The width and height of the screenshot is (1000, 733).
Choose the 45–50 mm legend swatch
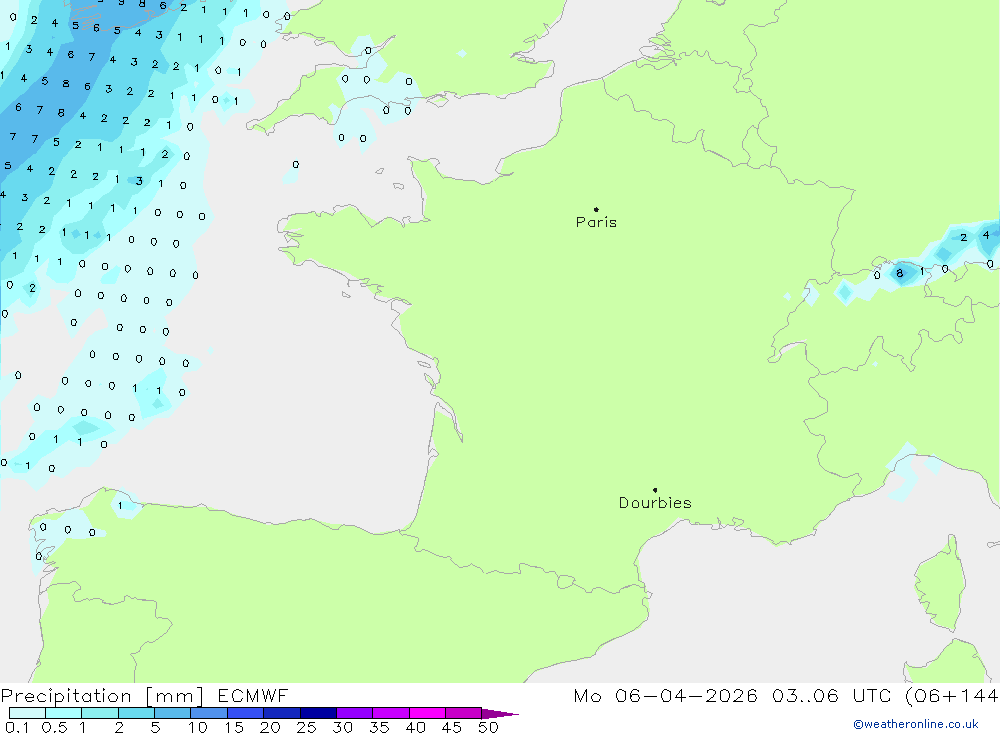pos(464,713)
